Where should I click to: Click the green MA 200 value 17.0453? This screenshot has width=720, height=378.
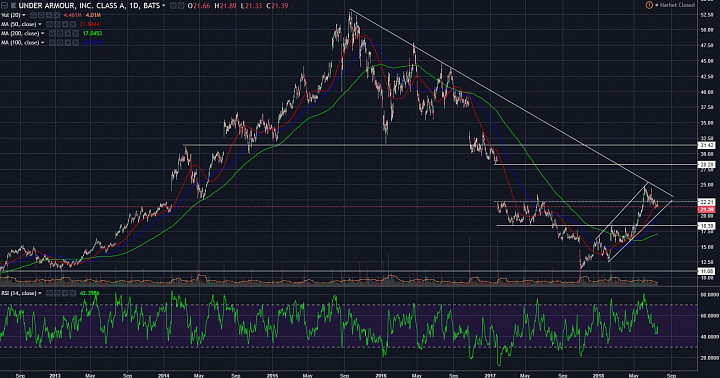(92, 34)
